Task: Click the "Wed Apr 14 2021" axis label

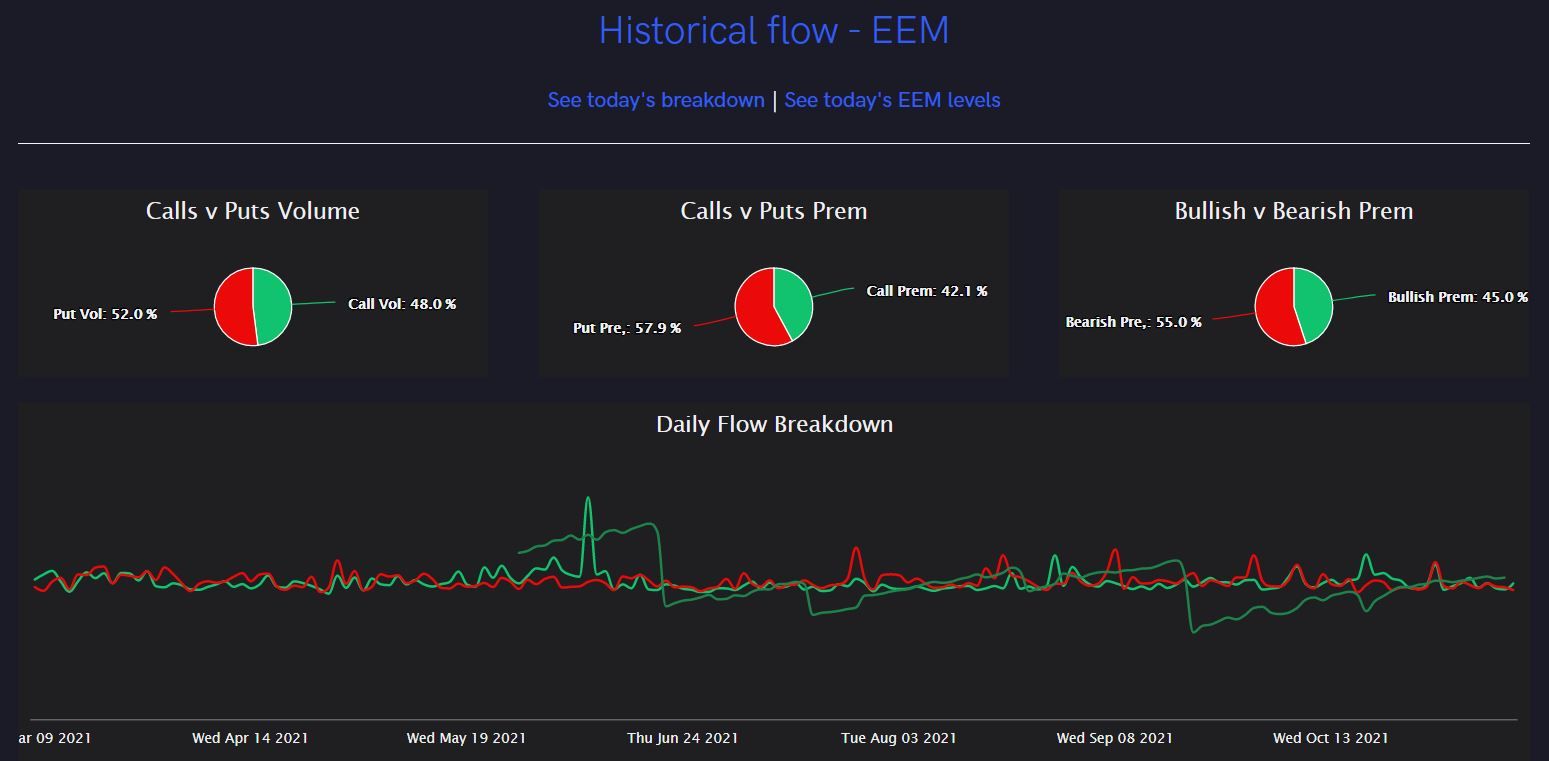Action: (250, 738)
